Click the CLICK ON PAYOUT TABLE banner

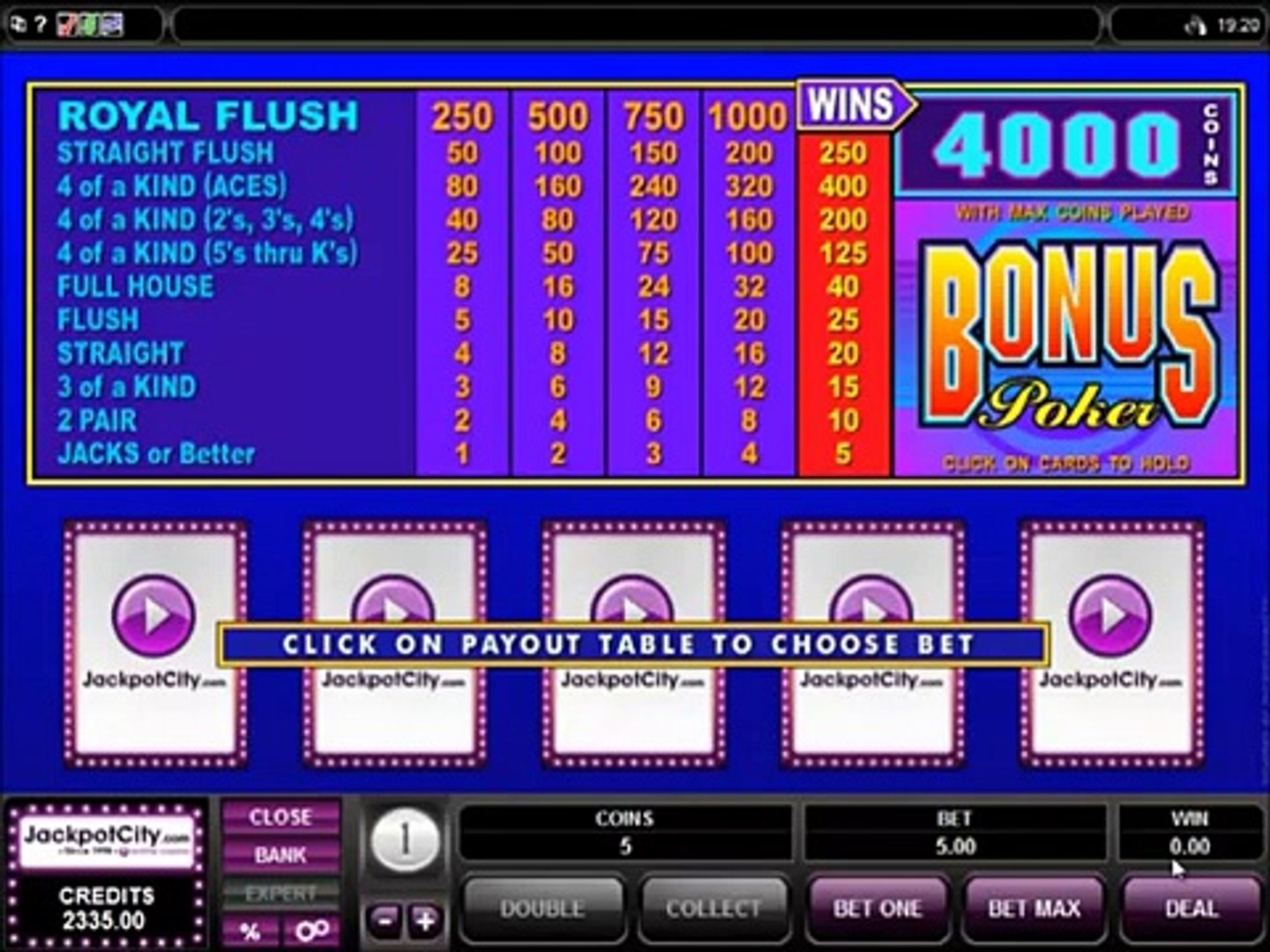pyautogui.click(x=631, y=644)
